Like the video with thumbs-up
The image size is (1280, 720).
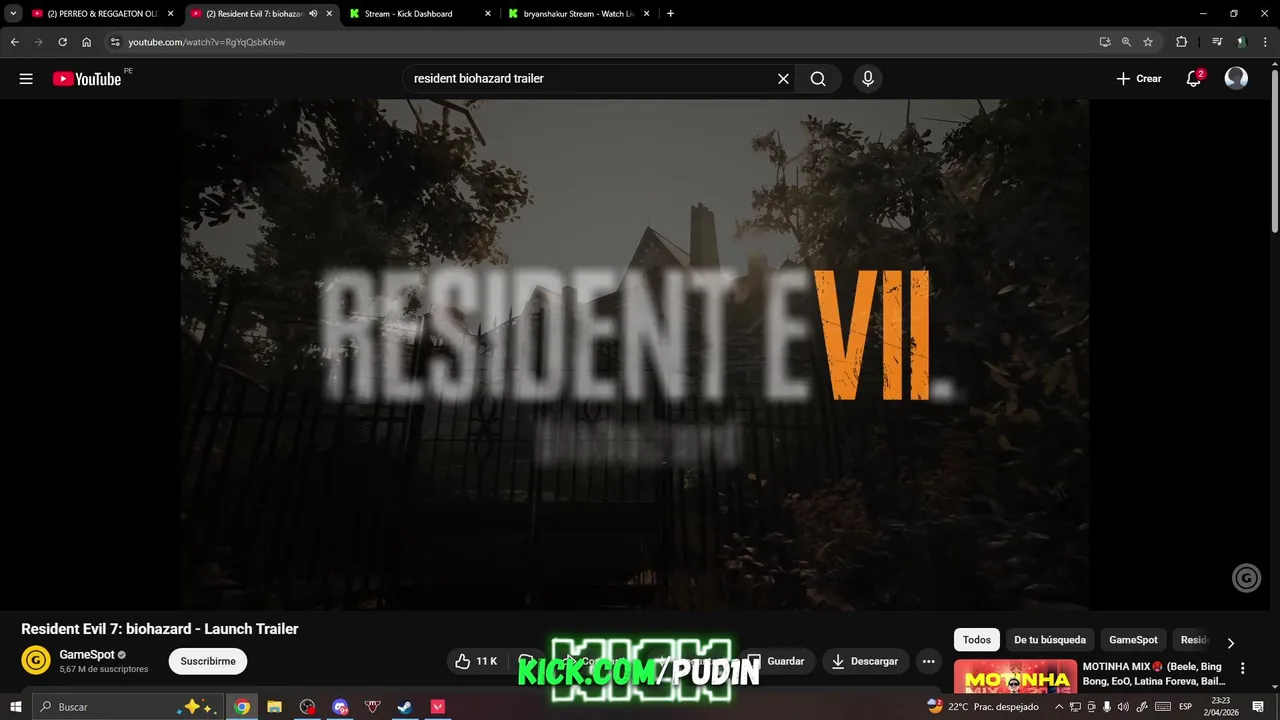476,661
